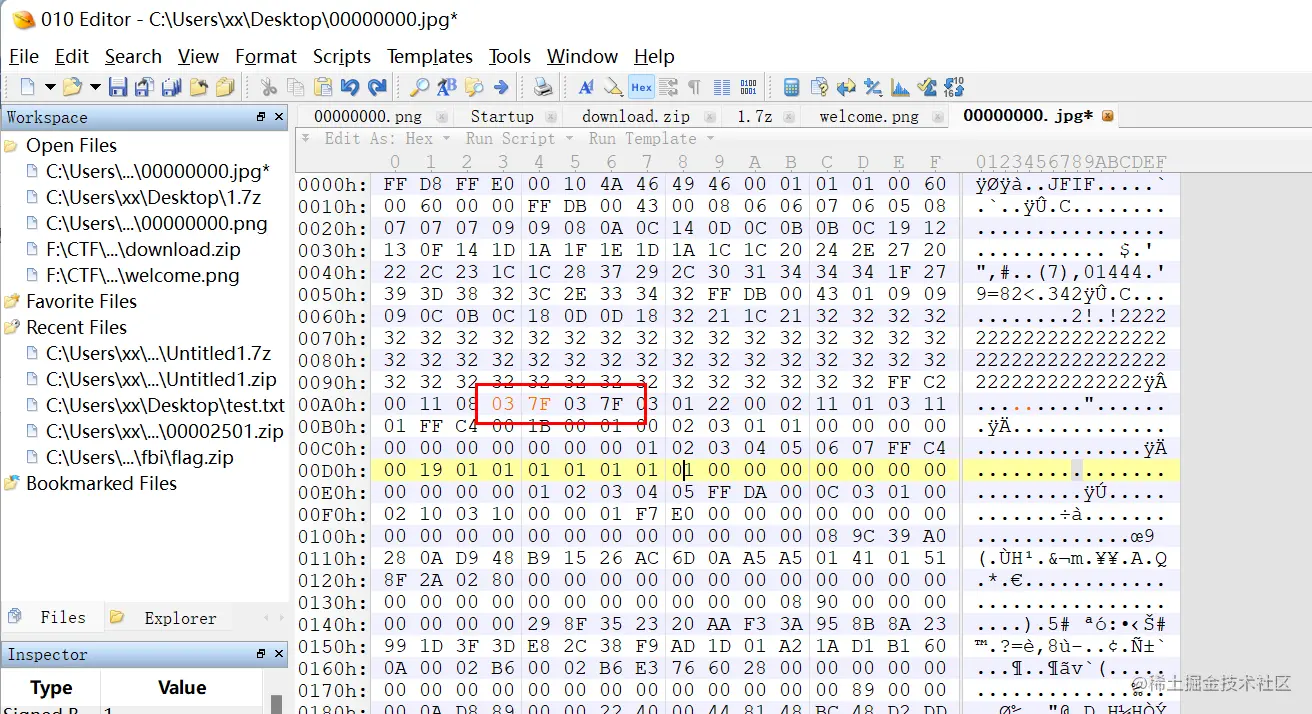The image size is (1312, 714).
Task: Select C:\Users\xx\Desktop\1.7z in Open Files
Action: [x=153, y=198]
